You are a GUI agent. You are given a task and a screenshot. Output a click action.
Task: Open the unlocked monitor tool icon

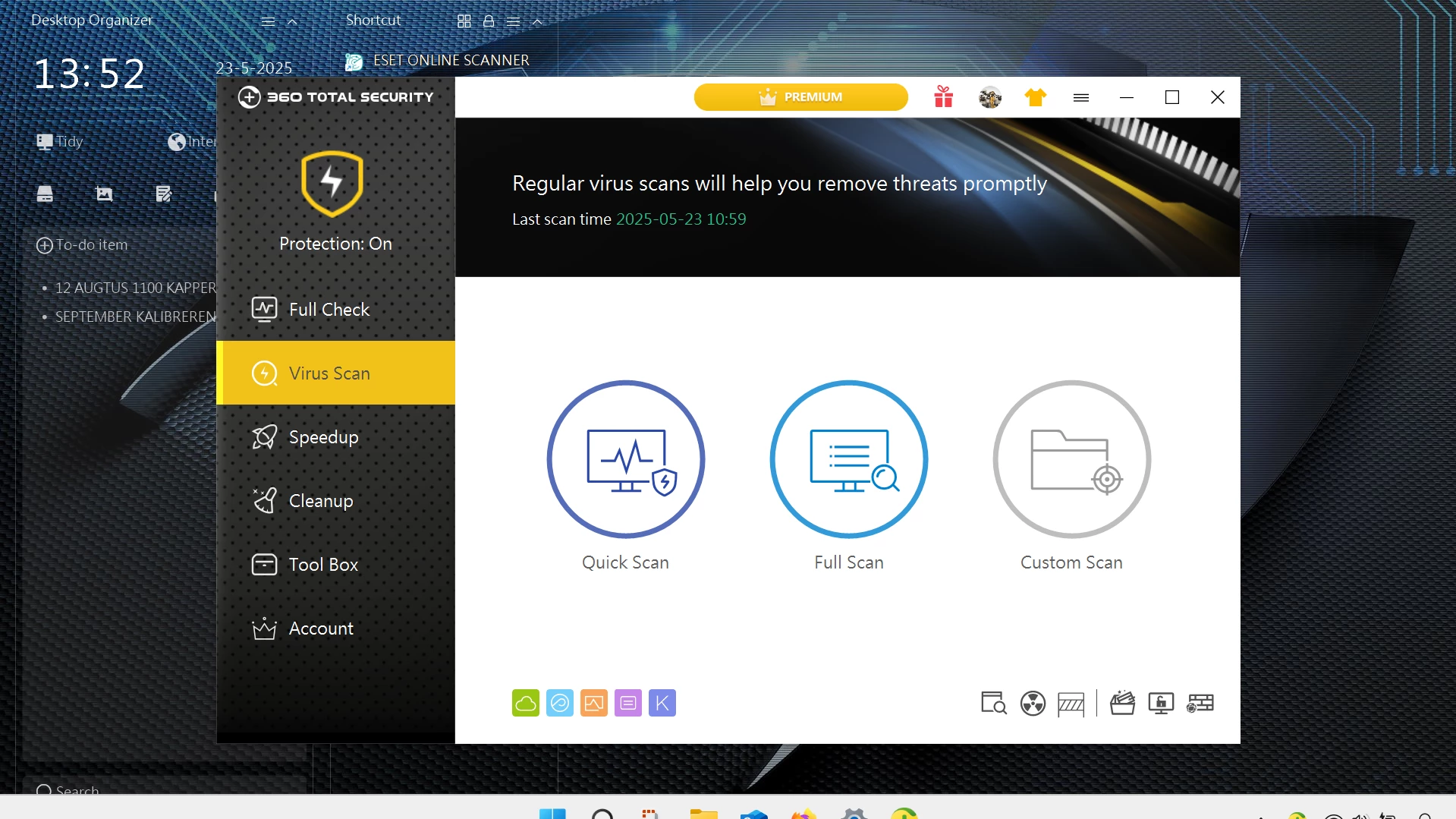click(x=1161, y=704)
